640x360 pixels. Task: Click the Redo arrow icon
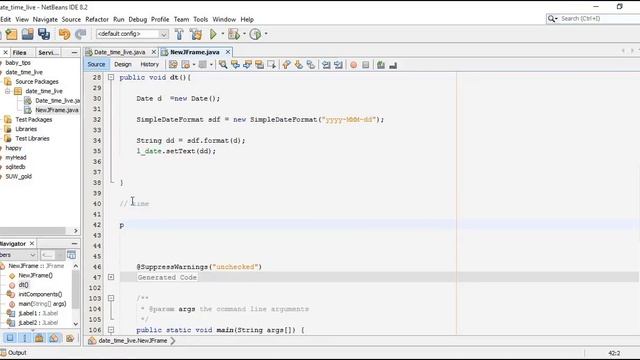click(80, 34)
